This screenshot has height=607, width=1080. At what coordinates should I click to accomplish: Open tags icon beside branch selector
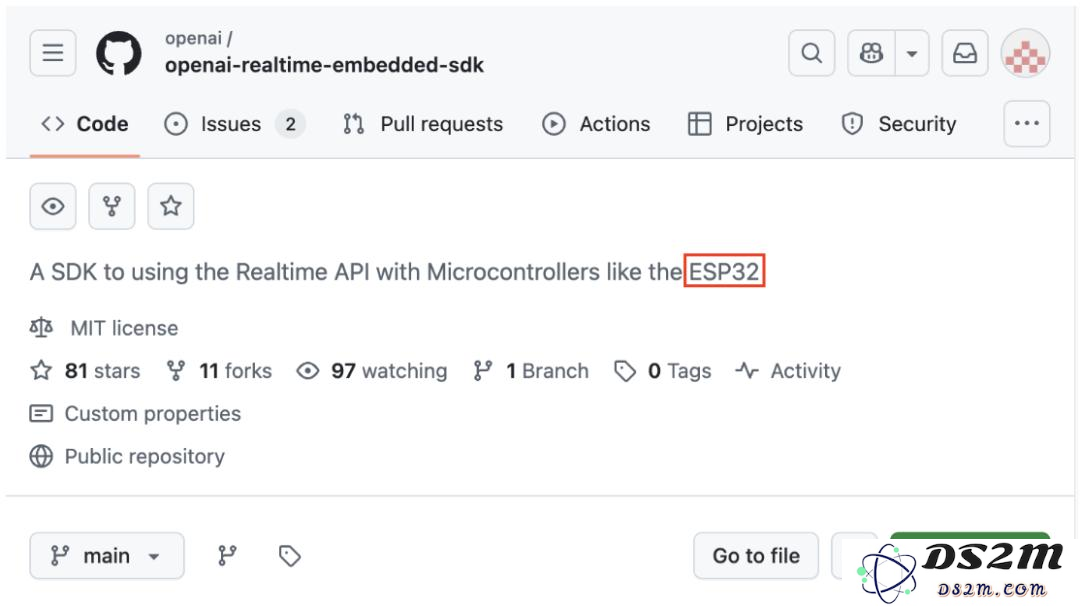click(x=290, y=555)
